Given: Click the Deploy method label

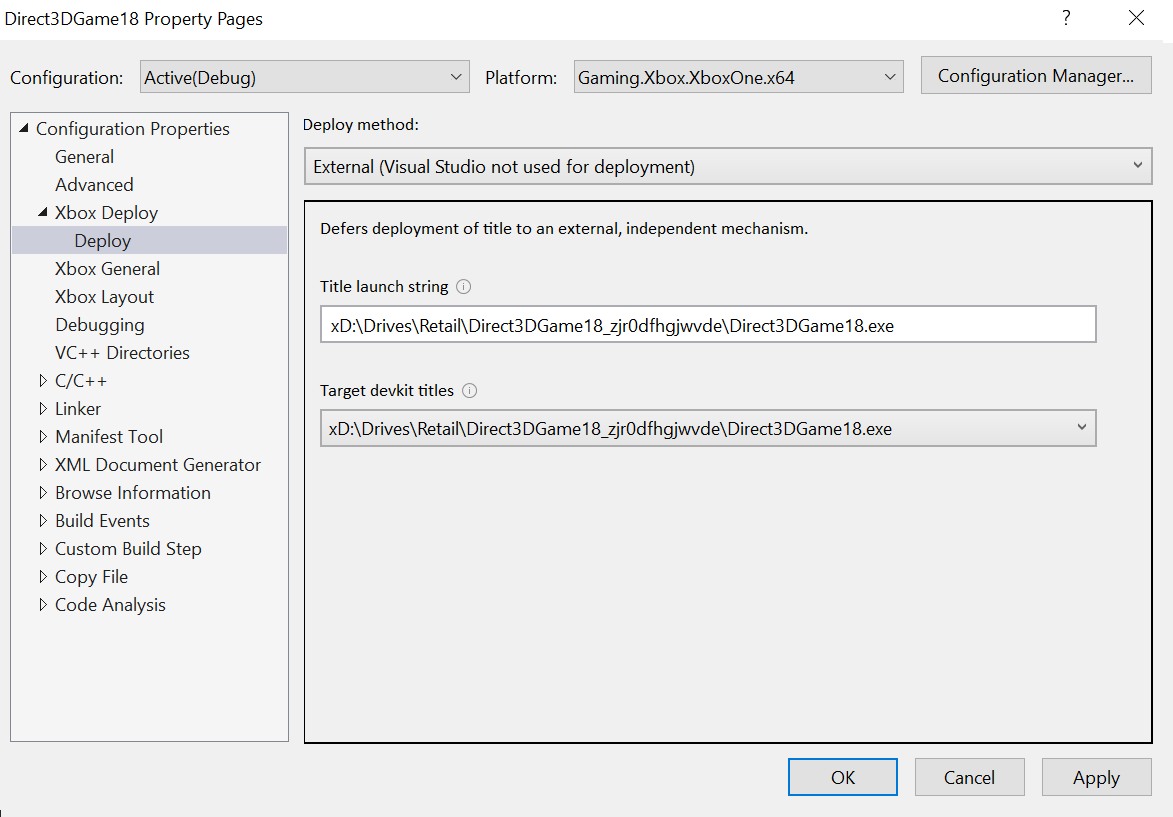Looking at the screenshot, I should [x=361, y=125].
